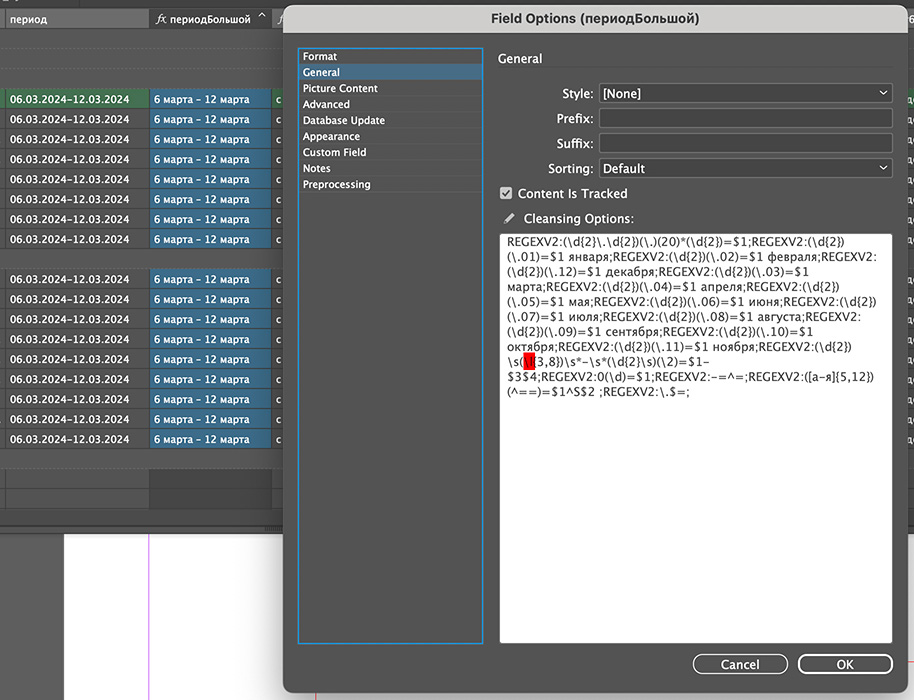Image resolution: width=914 pixels, height=700 pixels.
Task: Click the pencil icon beside Cleansing Options
Action: (509, 219)
